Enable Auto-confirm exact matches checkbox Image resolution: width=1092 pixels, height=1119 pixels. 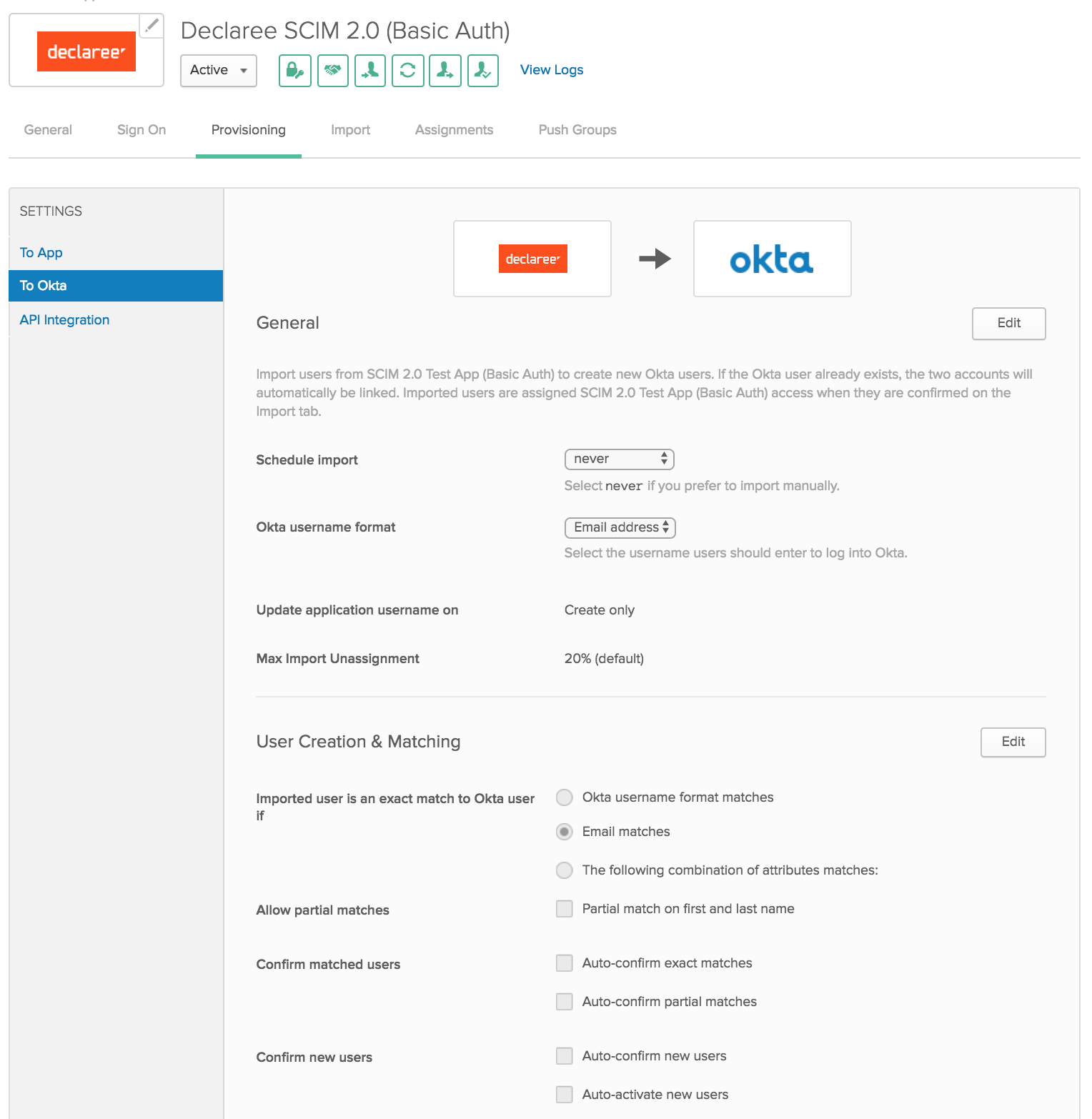pos(565,963)
